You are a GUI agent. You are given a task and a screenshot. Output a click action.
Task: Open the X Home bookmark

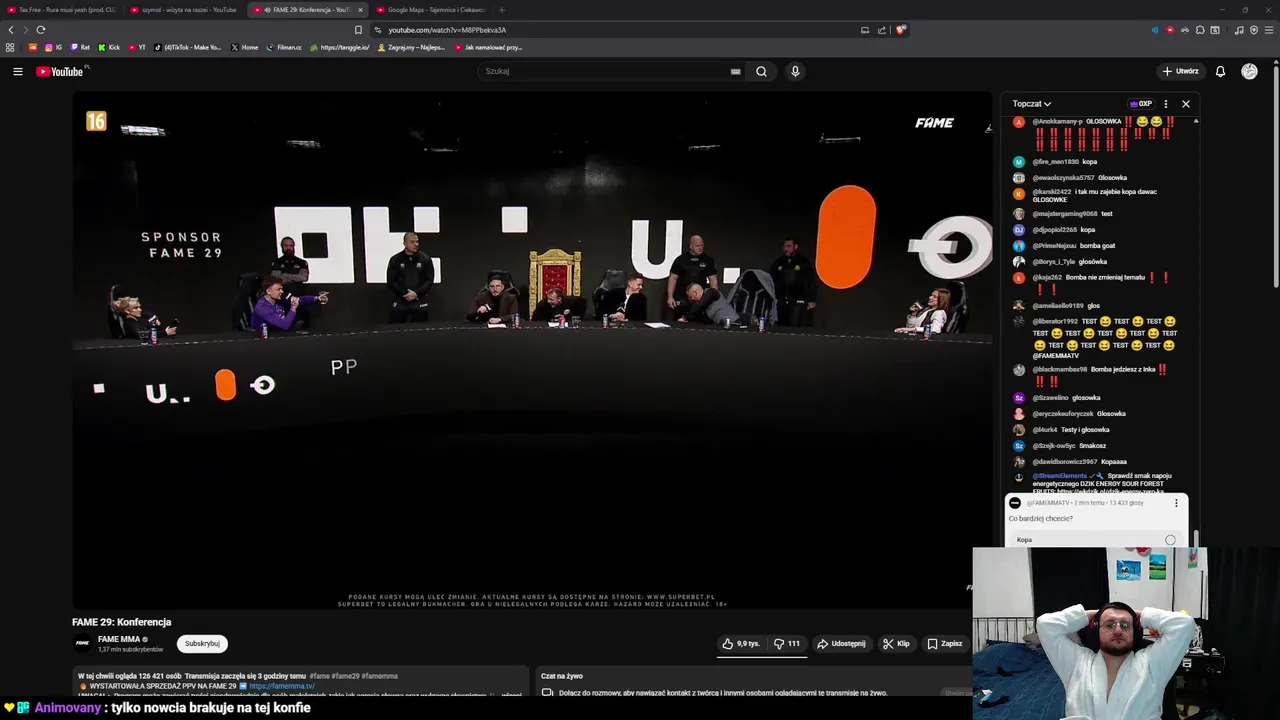(x=244, y=47)
